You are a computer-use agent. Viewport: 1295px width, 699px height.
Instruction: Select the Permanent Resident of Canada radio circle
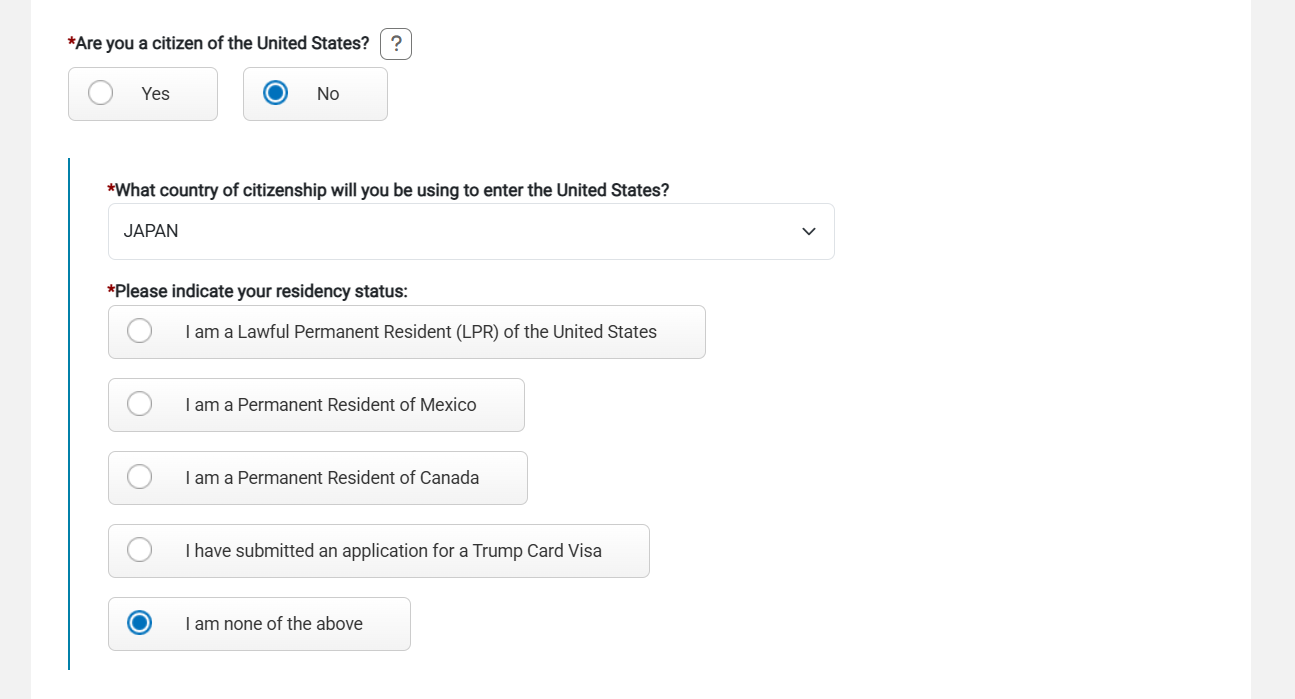(140, 477)
